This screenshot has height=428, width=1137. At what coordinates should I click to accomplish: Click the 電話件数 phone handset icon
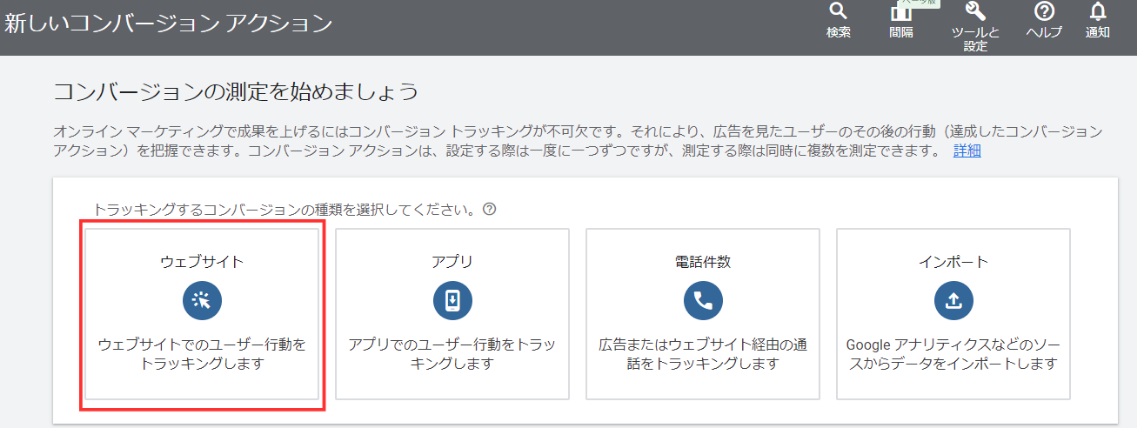(703, 300)
